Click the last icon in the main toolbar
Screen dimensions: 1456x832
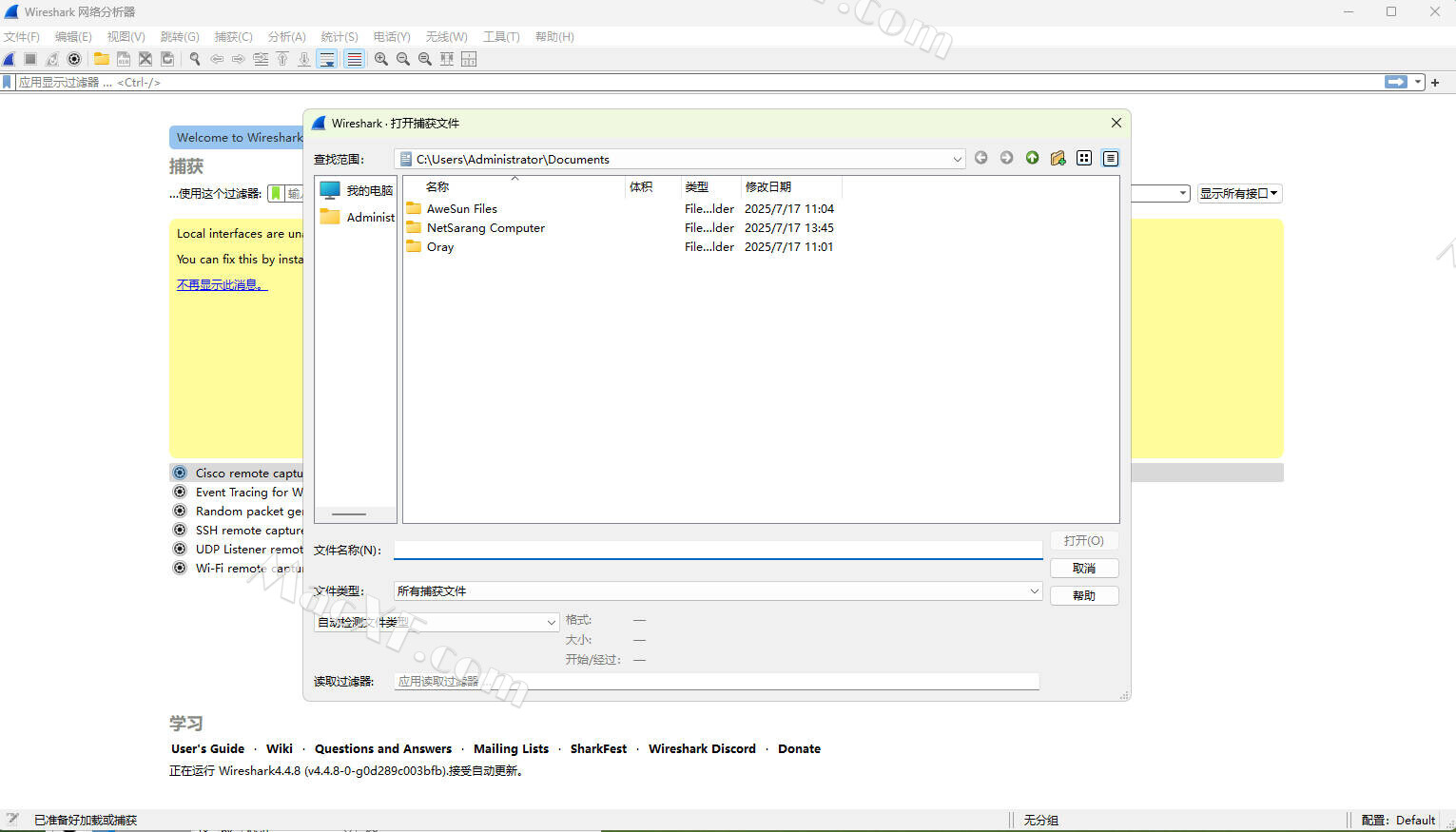(469, 59)
